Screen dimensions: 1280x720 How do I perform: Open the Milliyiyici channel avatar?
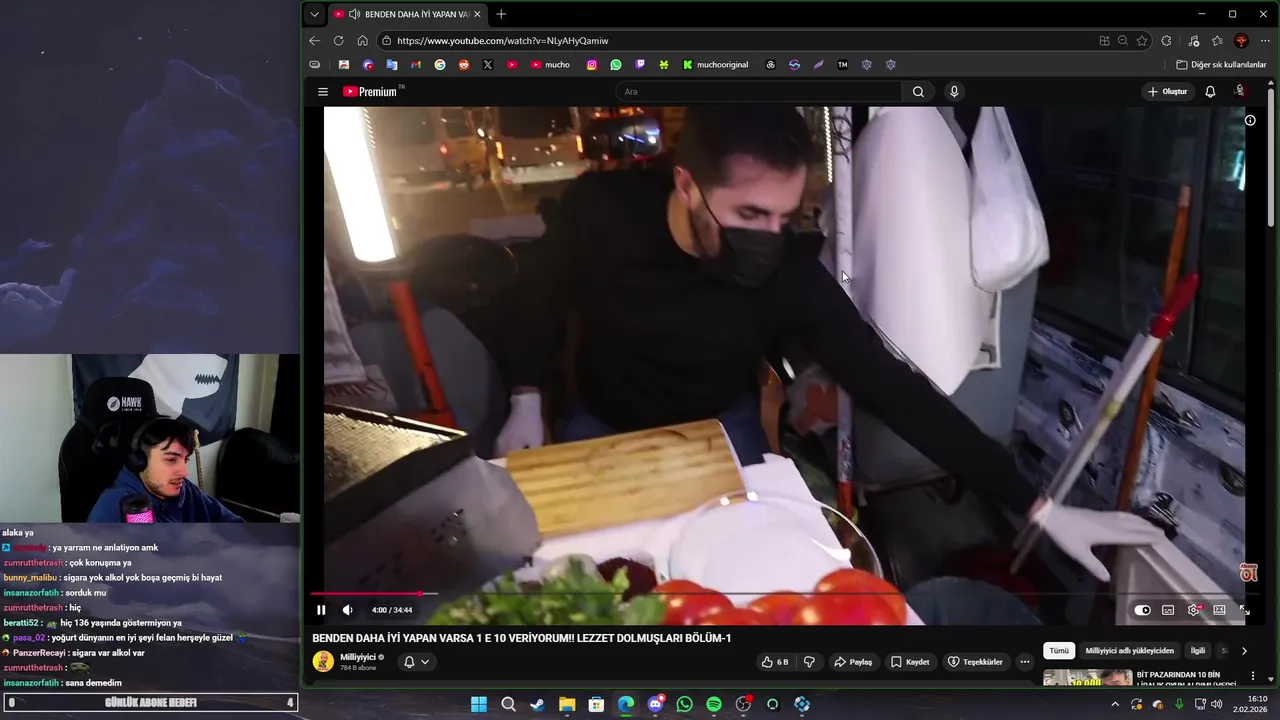[323, 662]
